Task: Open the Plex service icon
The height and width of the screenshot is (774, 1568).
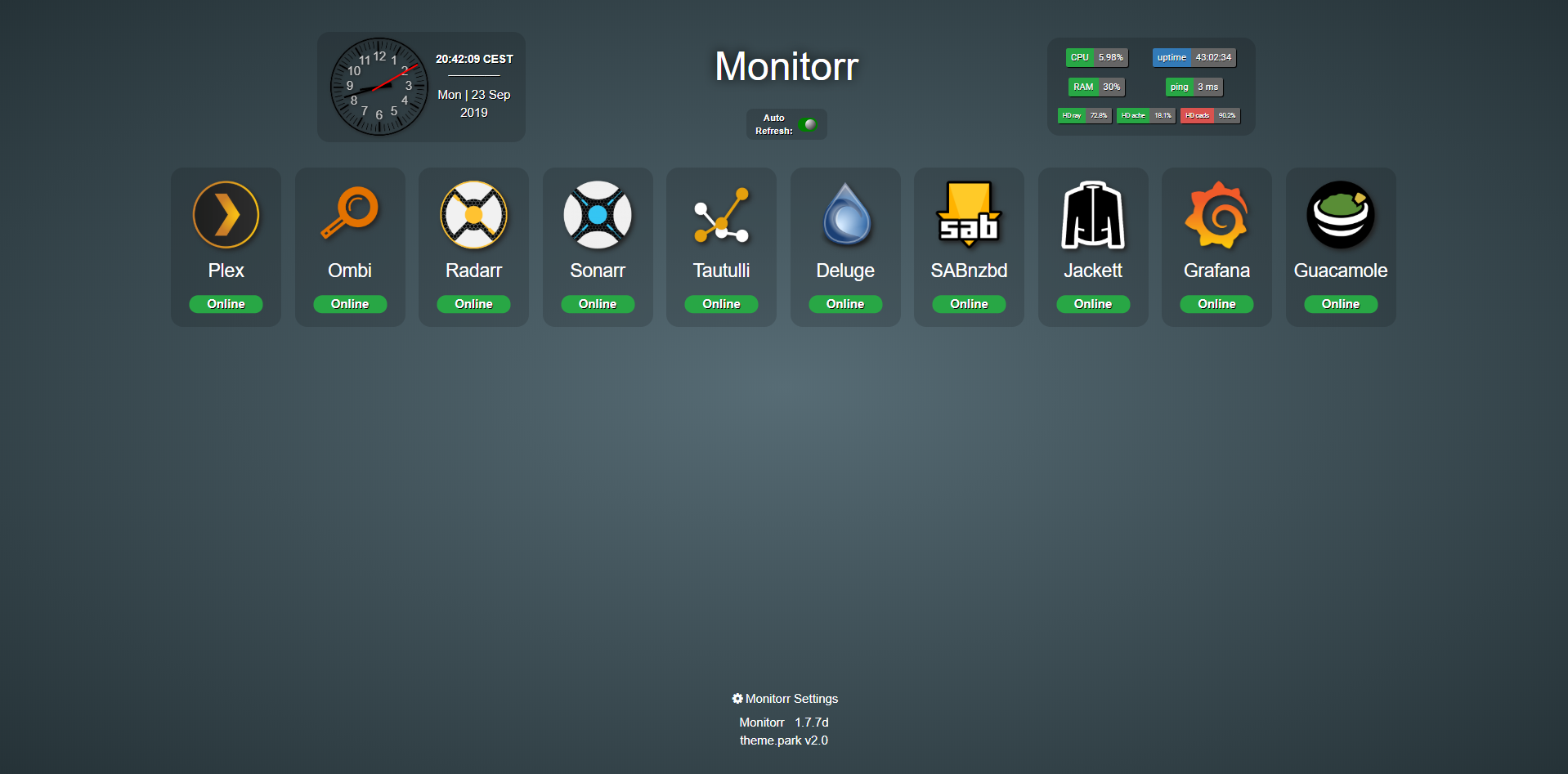Action: 226,215
